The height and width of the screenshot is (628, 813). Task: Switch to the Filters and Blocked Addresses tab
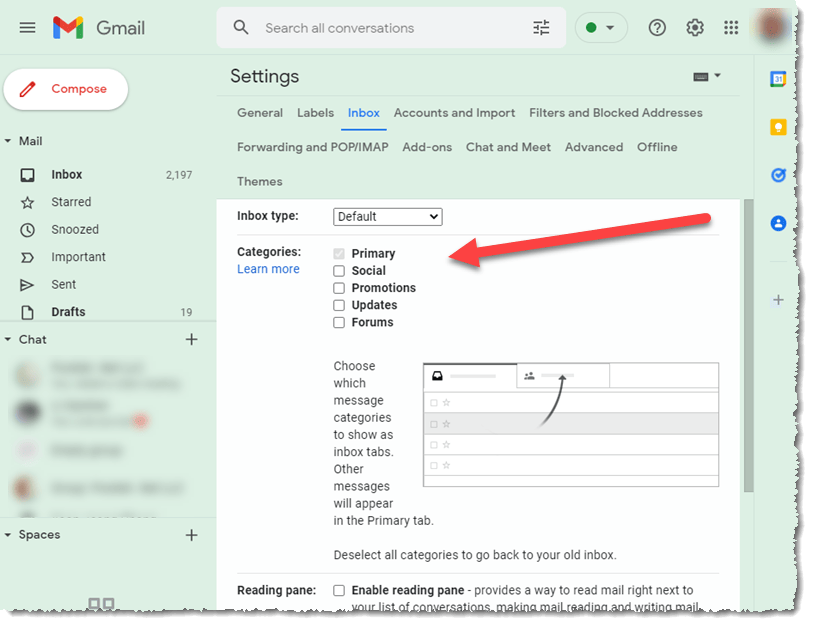615,113
